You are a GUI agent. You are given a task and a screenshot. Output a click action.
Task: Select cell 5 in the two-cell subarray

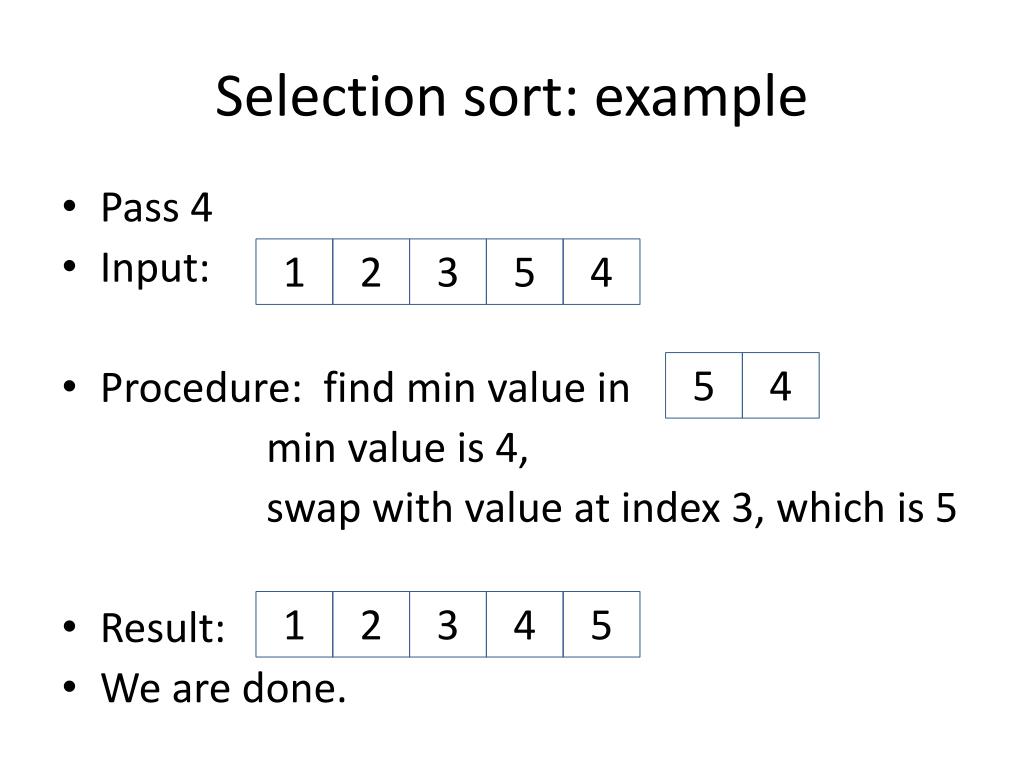[x=704, y=386]
